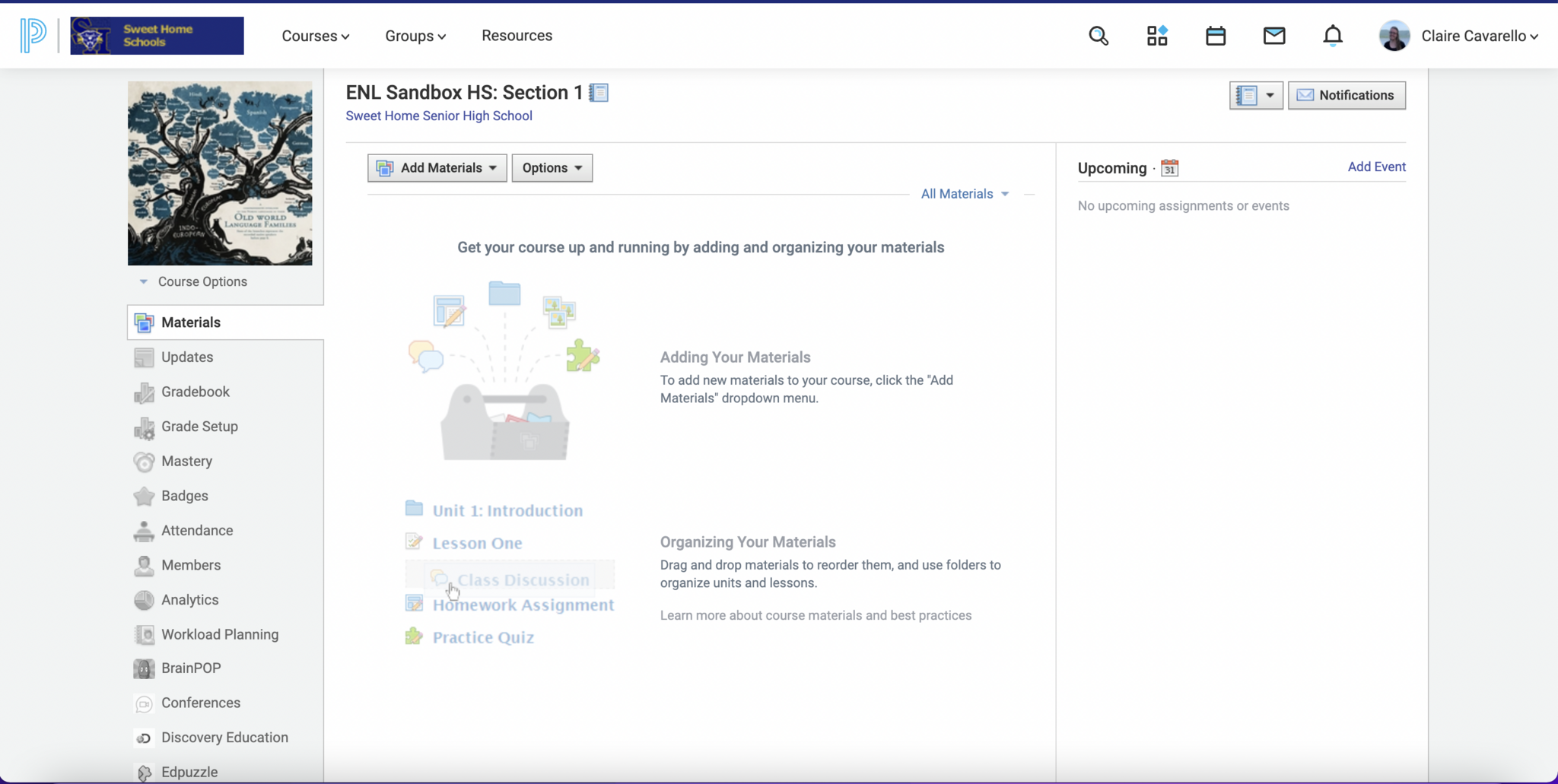Open the Upcoming calendar icon

(x=1169, y=168)
